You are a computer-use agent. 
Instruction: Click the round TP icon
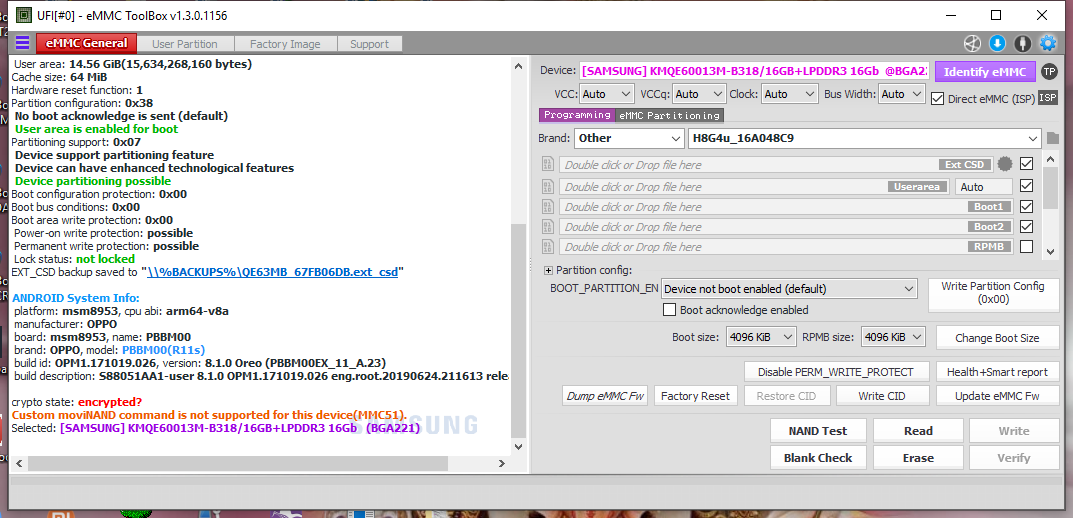click(1048, 71)
